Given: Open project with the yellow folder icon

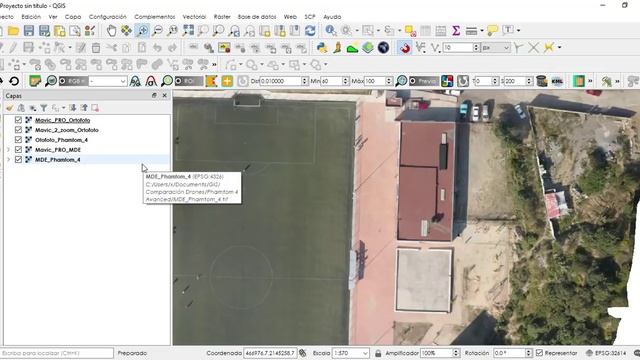Looking at the screenshot, I should click(13, 31).
